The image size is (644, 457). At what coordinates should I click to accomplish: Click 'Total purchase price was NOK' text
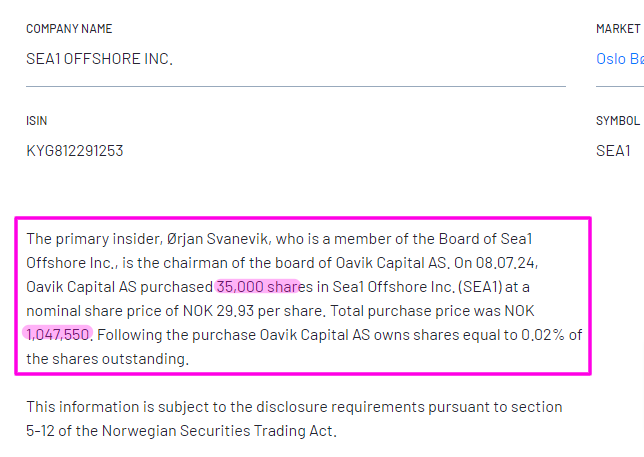pyautogui.click(x=432, y=311)
